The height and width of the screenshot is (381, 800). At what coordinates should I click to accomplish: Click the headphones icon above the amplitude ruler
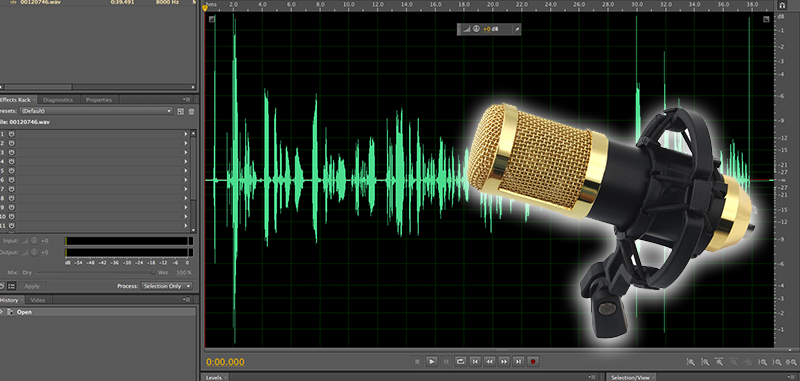pyautogui.click(x=782, y=5)
